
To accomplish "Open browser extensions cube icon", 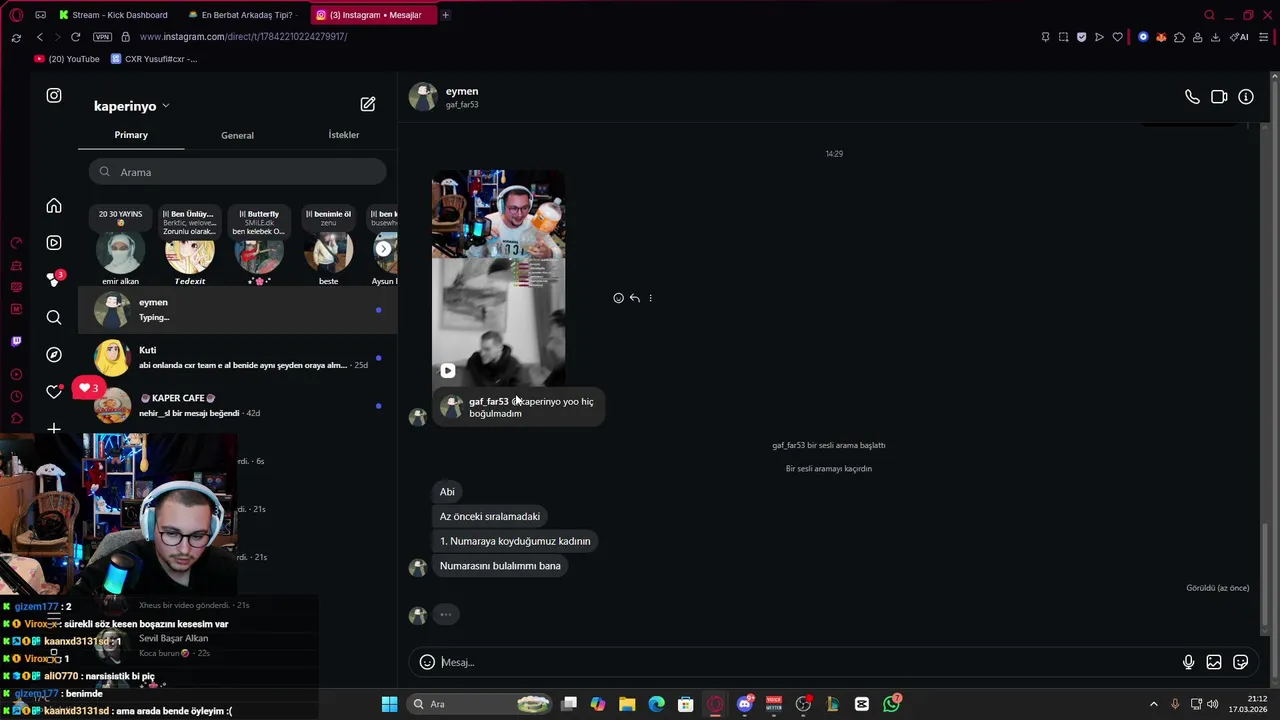I will [x=1179, y=37].
